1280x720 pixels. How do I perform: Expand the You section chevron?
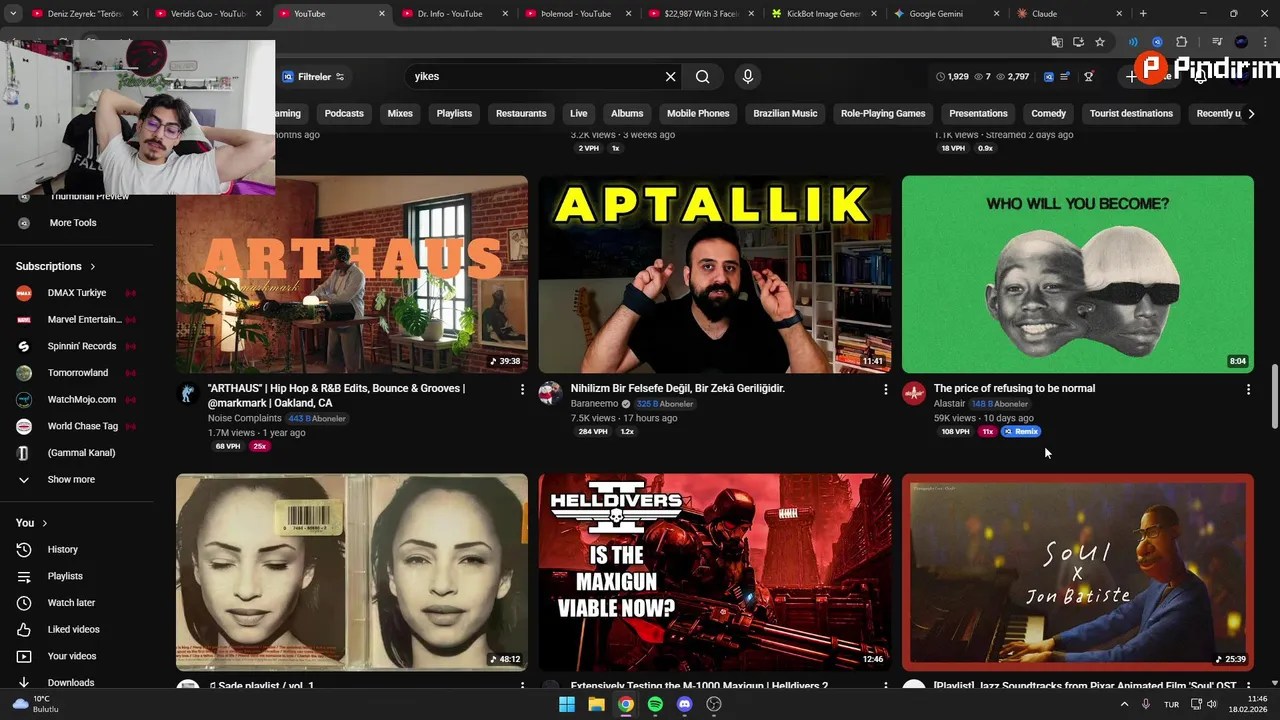pos(45,523)
